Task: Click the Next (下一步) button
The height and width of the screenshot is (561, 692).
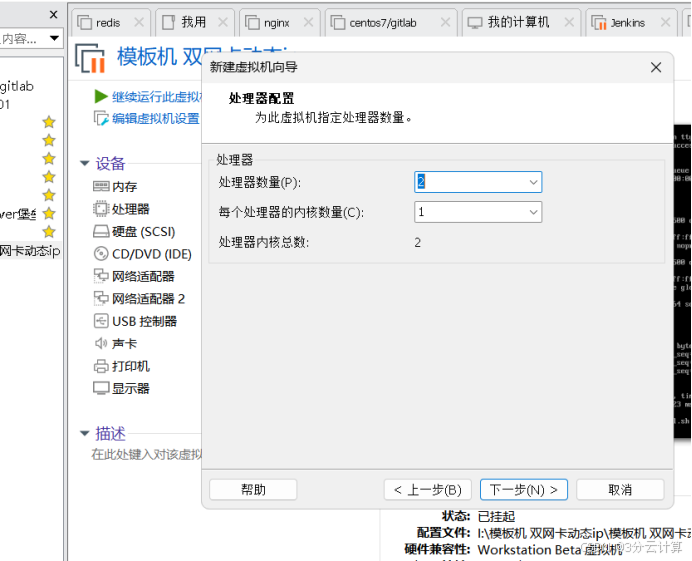Action: tap(524, 490)
